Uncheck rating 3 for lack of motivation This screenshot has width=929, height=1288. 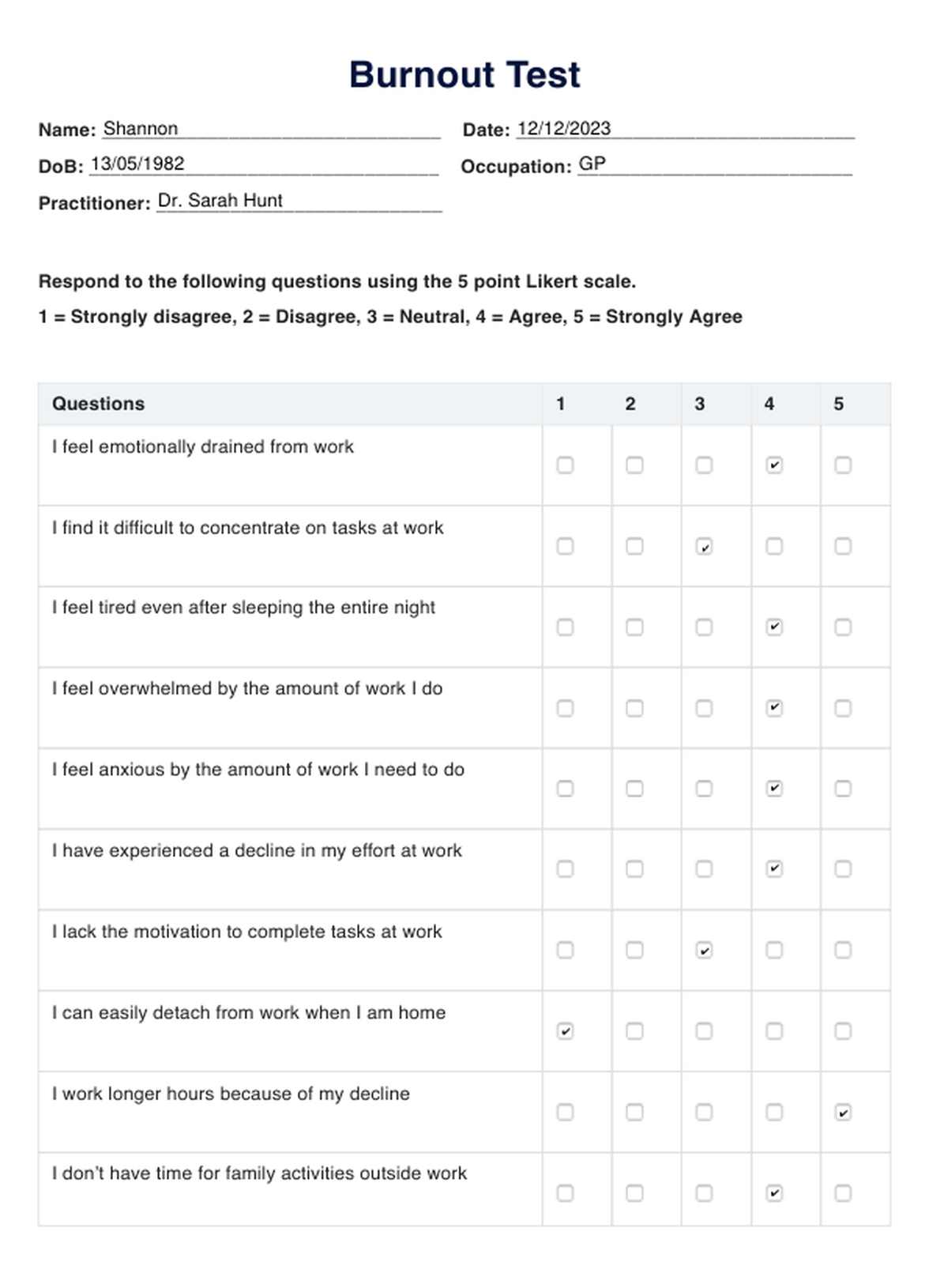point(704,950)
